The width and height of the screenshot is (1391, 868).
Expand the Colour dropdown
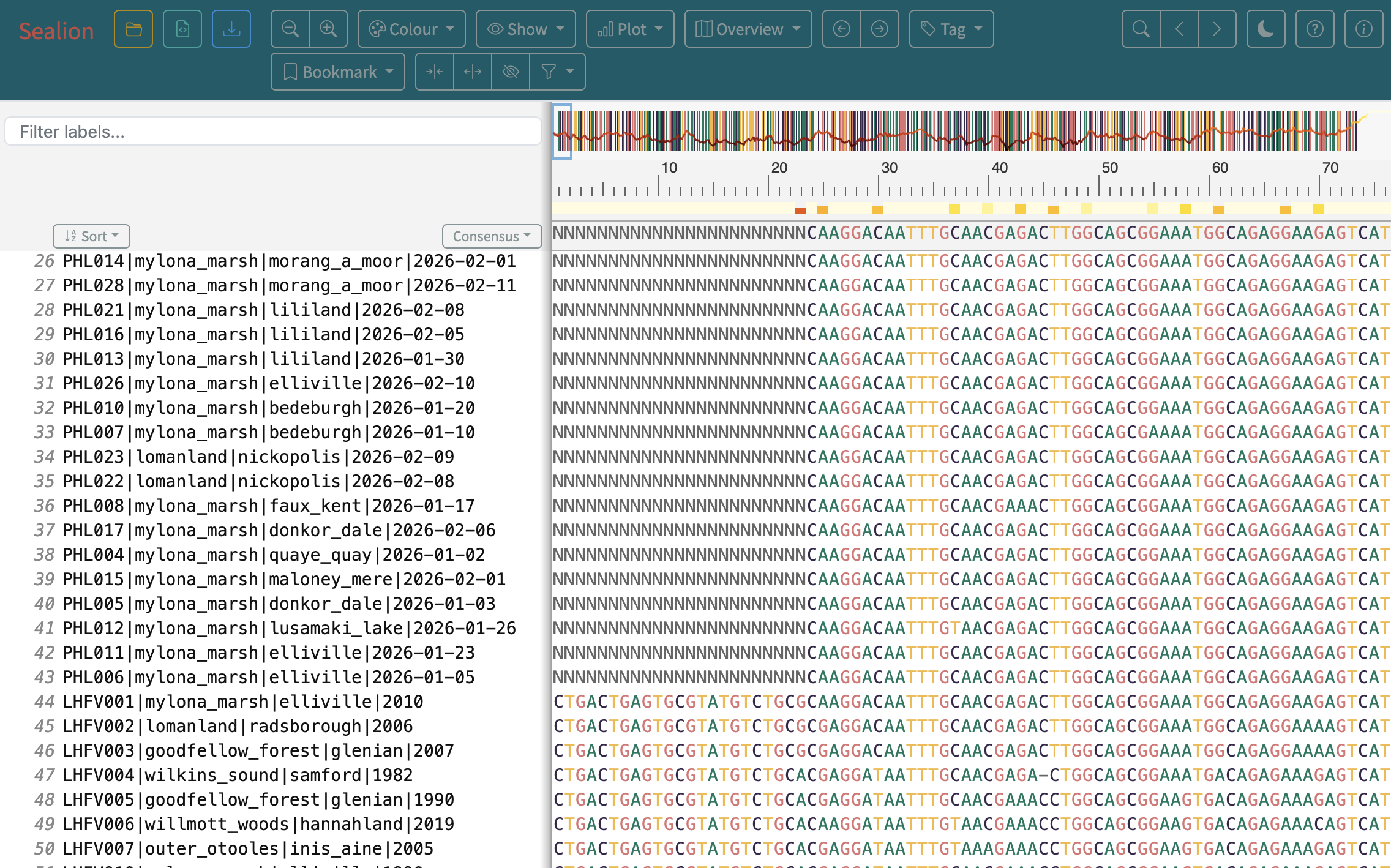[411, 29]
